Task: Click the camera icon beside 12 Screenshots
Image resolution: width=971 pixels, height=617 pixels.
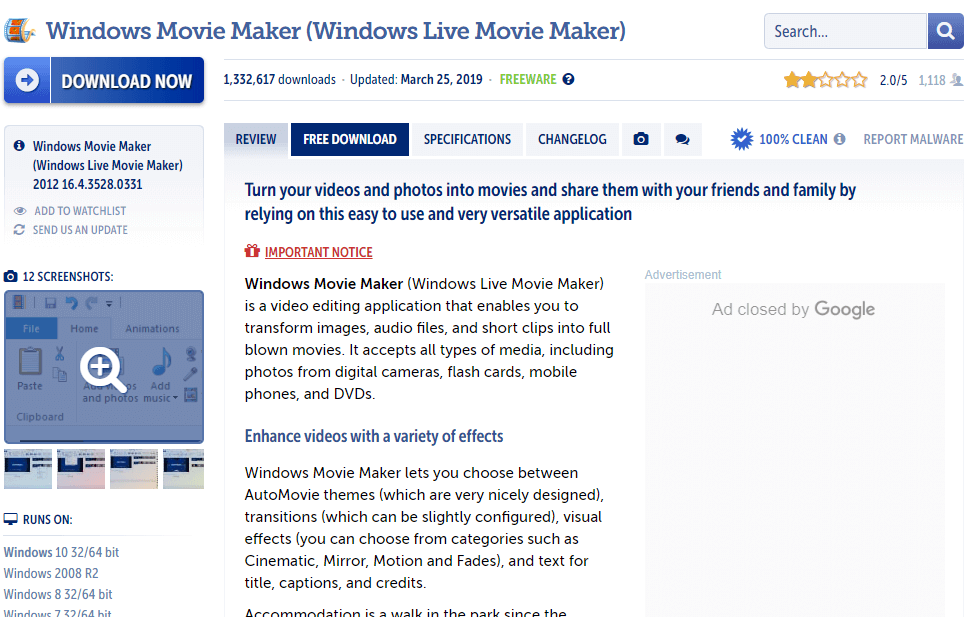Action: tap(11, 276)
